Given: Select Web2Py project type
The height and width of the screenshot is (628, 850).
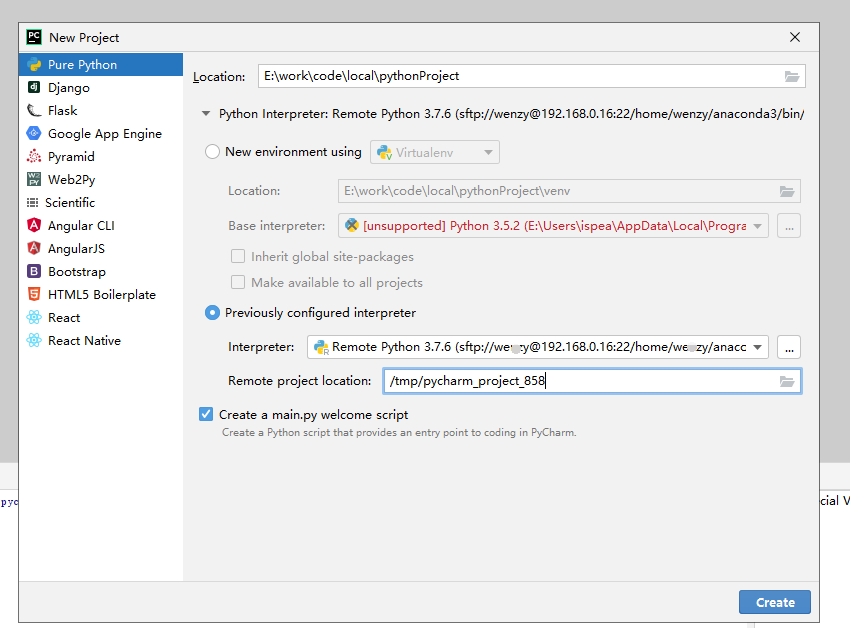Looking at the screenshot, I should [101, 180].
